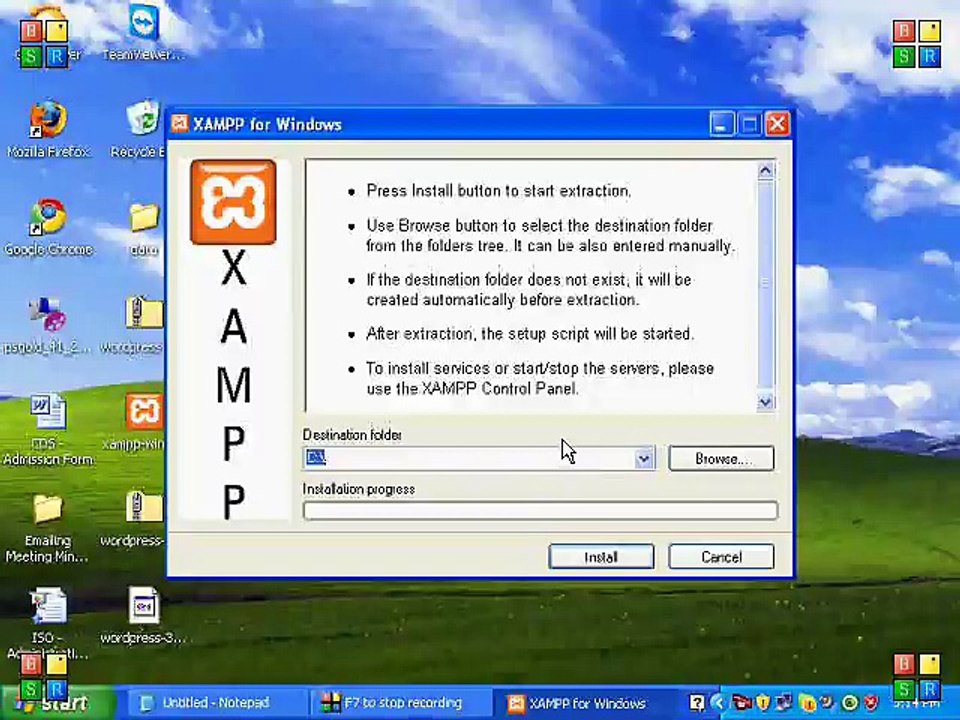Click the instructions scrollbar thumb
Screen dimensions: 960x720
tap(765, 285)
